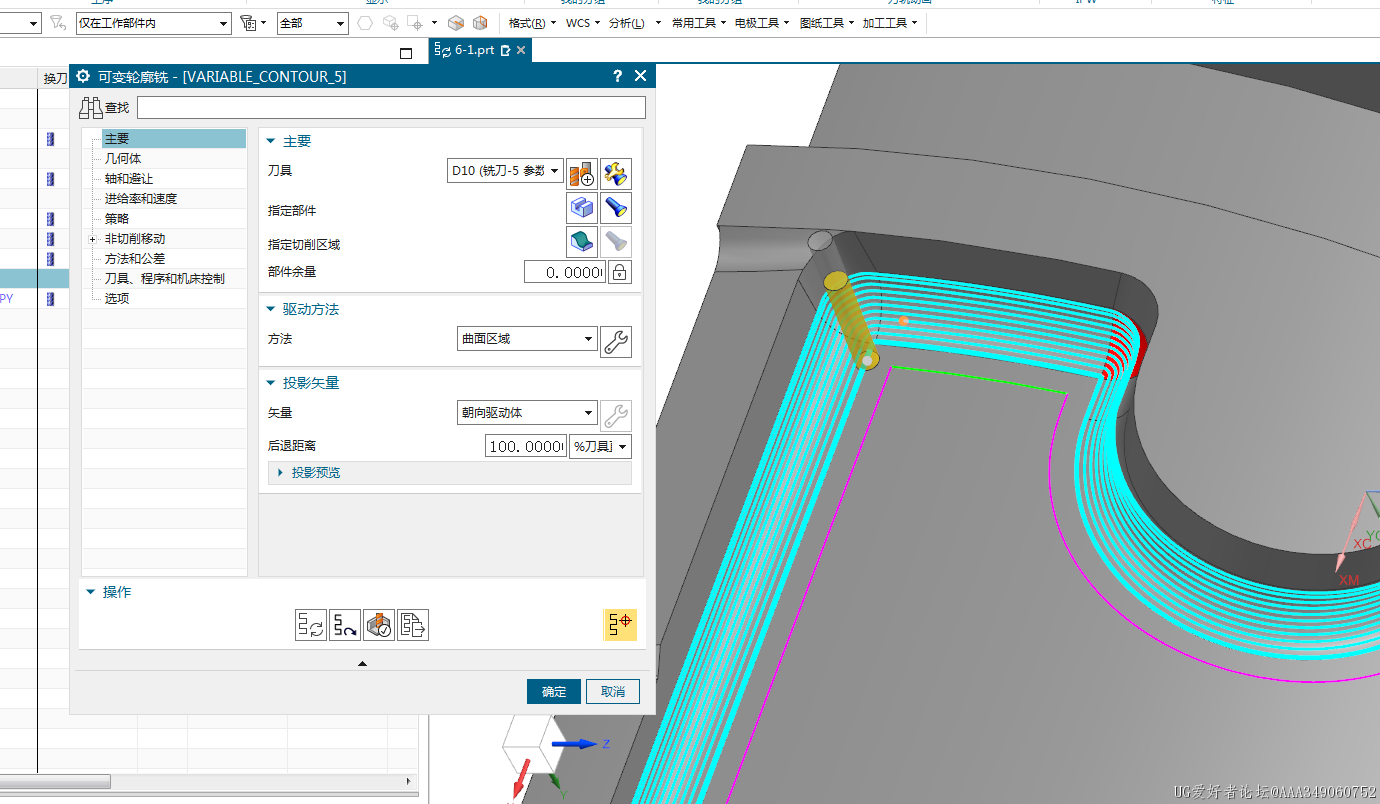Select or edit the part geometry

tap(582, 208)
